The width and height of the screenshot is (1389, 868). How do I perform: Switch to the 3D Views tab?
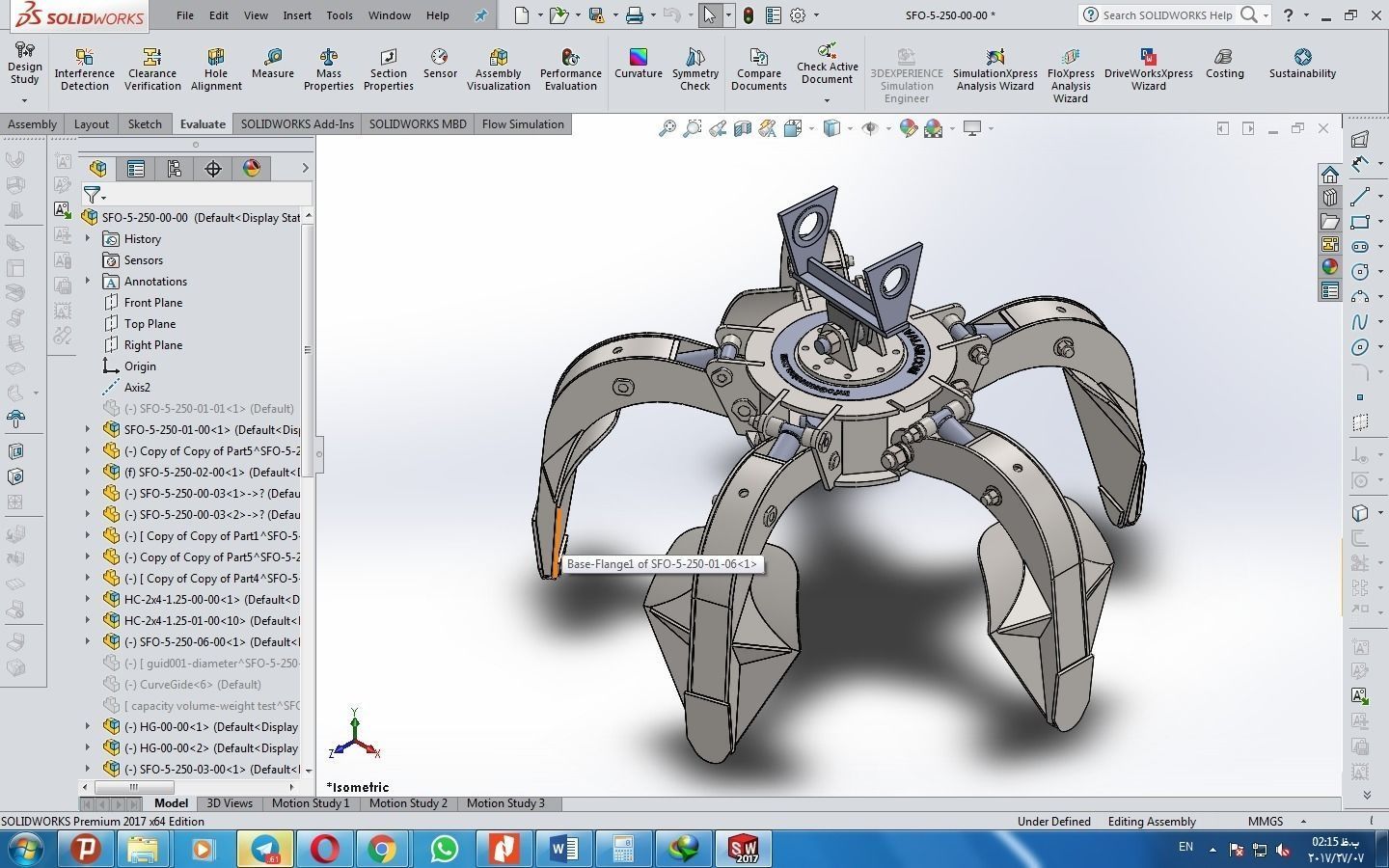click(230, 802)
